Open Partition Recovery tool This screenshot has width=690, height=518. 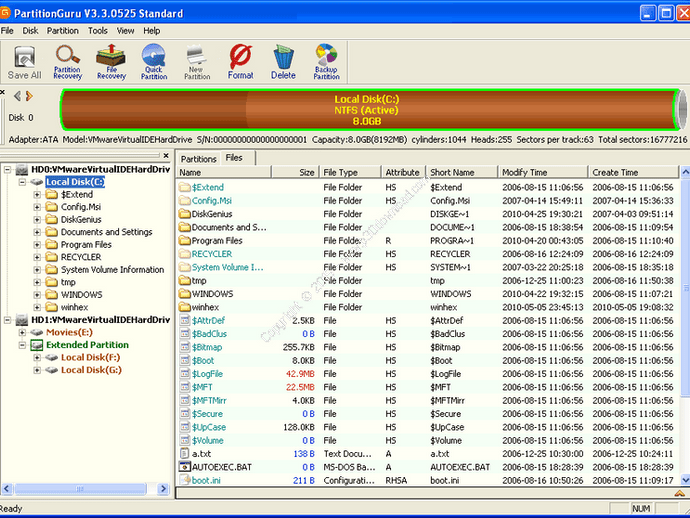point(67,62)
